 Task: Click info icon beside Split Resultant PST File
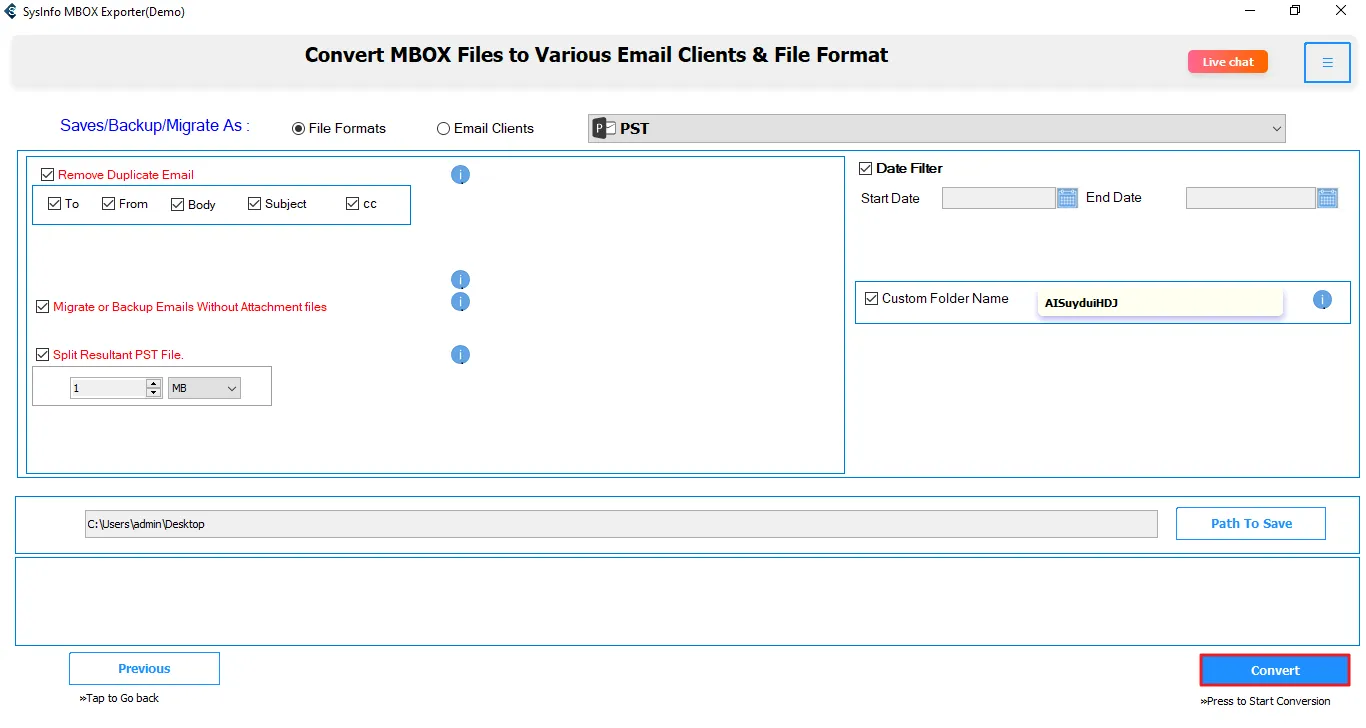coord(460,355)
